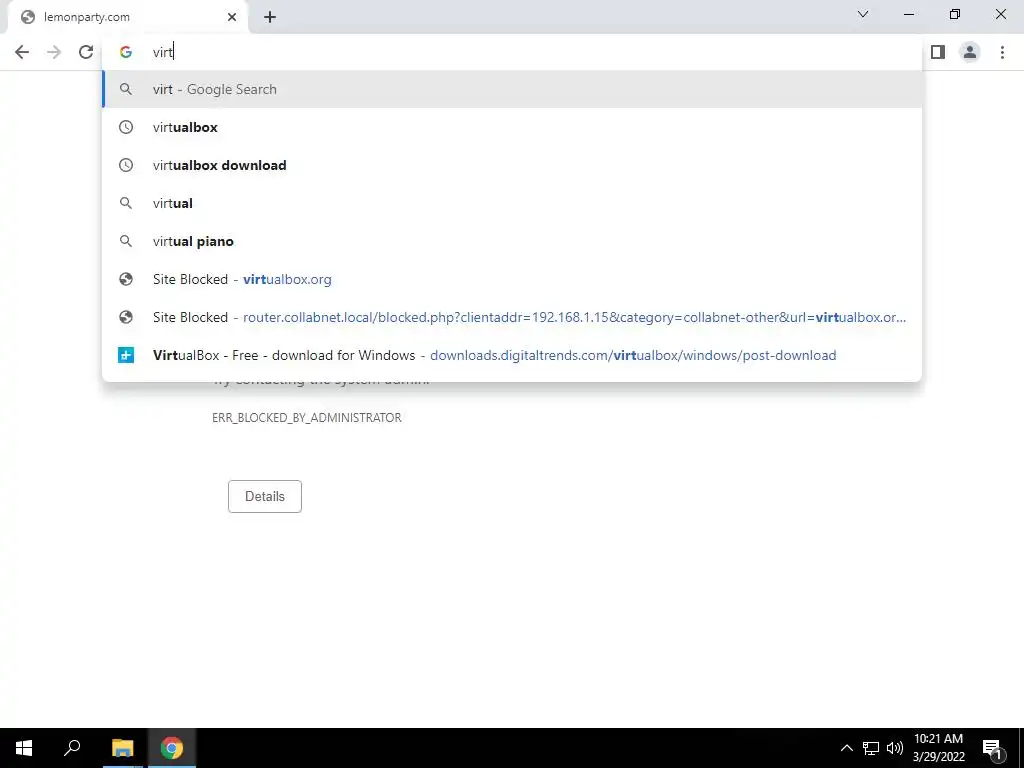Show hidden system tray icons
Image resolution: width=1024 pixels, height=768 pixels.
point(846,748)
